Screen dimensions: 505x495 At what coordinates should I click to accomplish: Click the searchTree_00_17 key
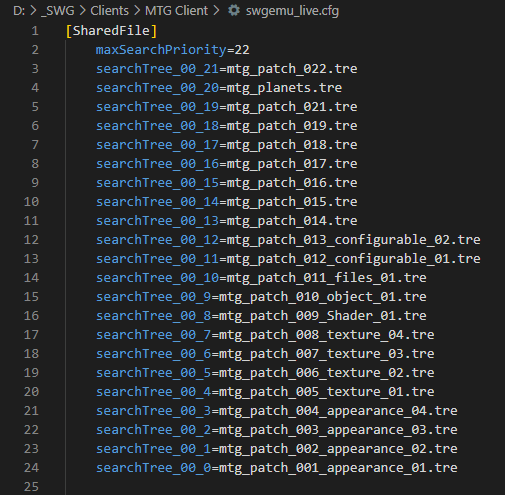click(157, 145)
